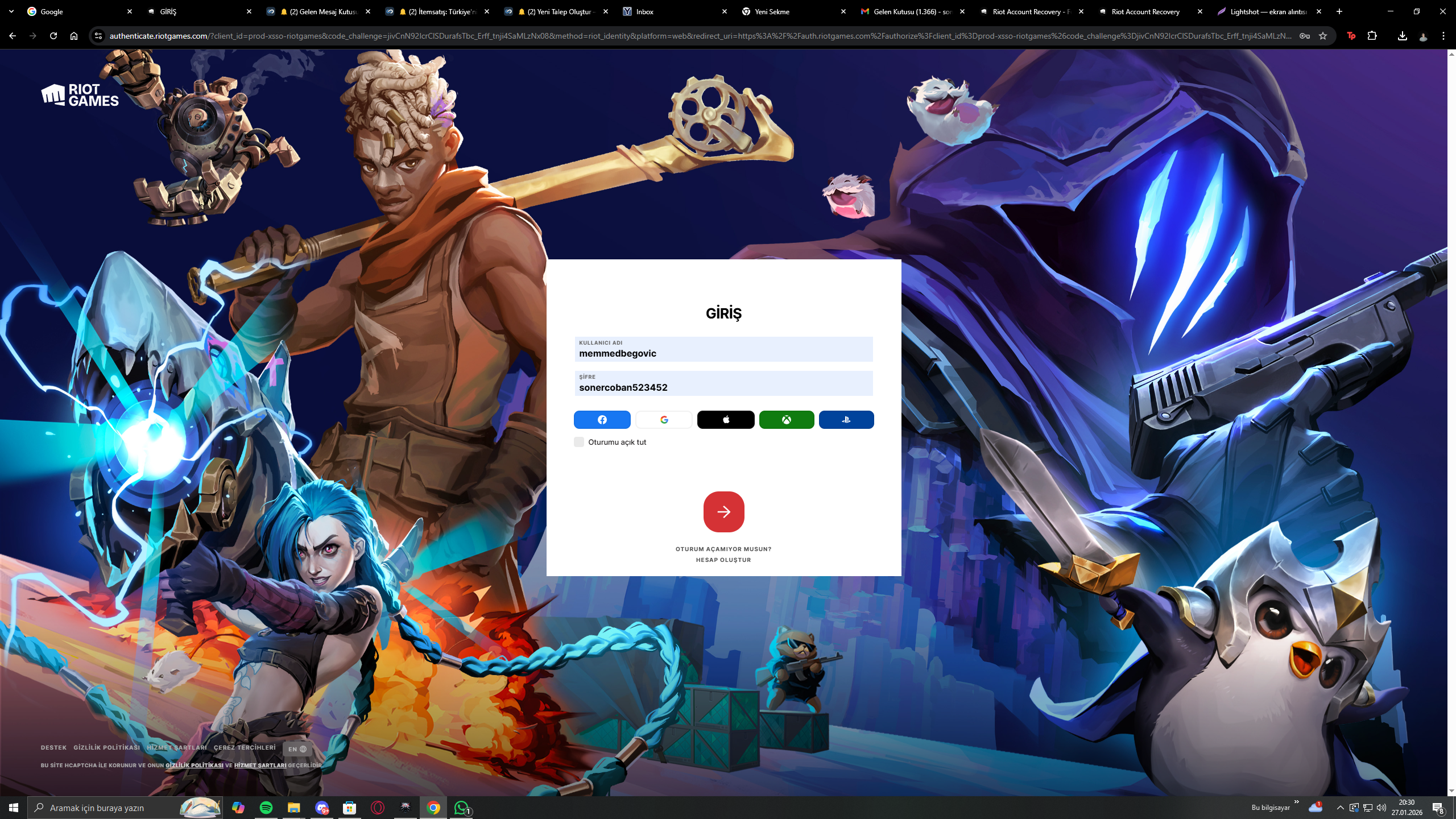
Task: Switch to Gmail 'Gelen Kutusu (1.366)' tab
Action: pos(914,11)
